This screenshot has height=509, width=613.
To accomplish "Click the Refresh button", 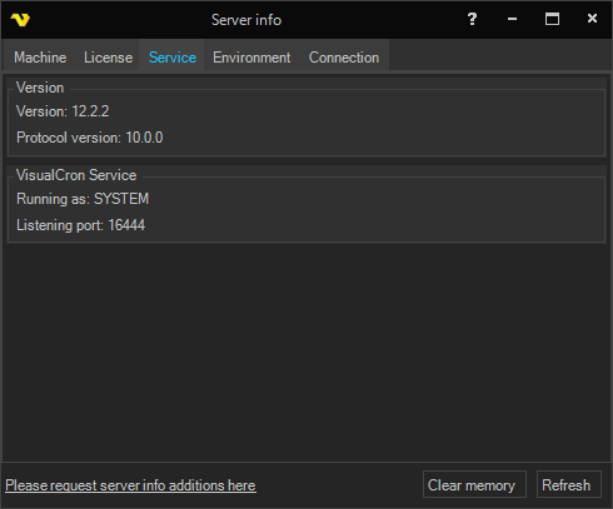I will click(566, 485).
